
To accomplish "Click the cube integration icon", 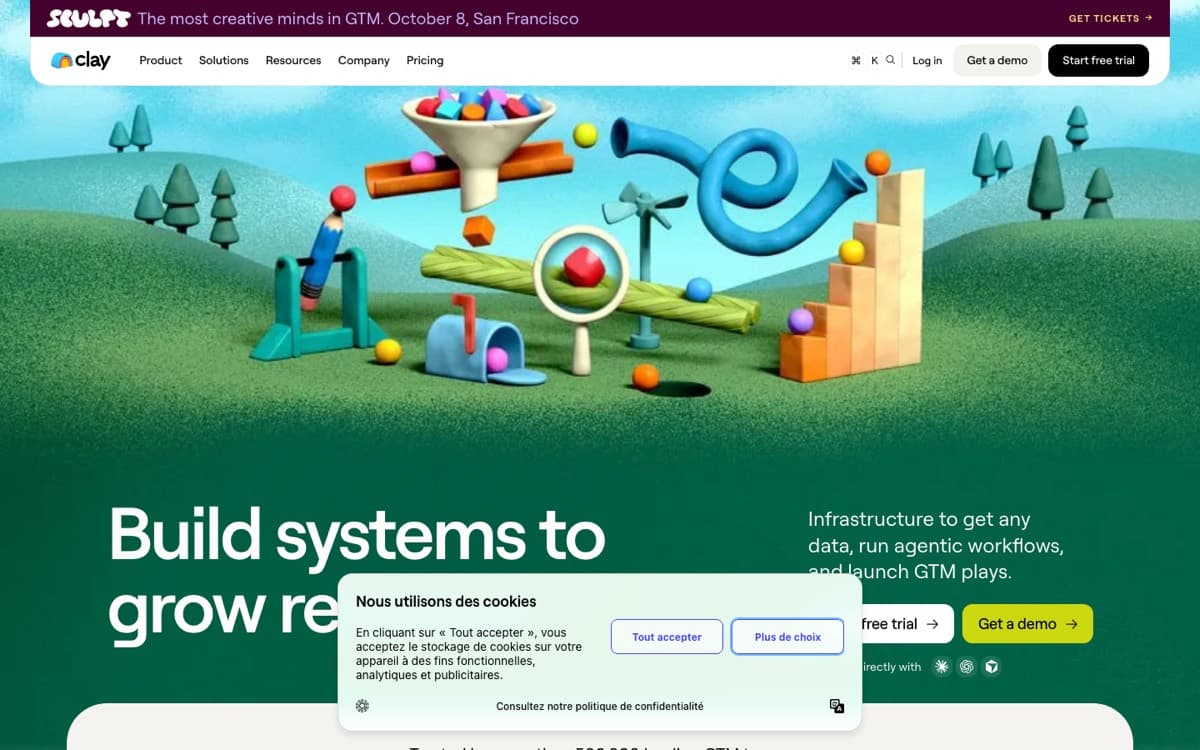I will [x=991, y=666].
